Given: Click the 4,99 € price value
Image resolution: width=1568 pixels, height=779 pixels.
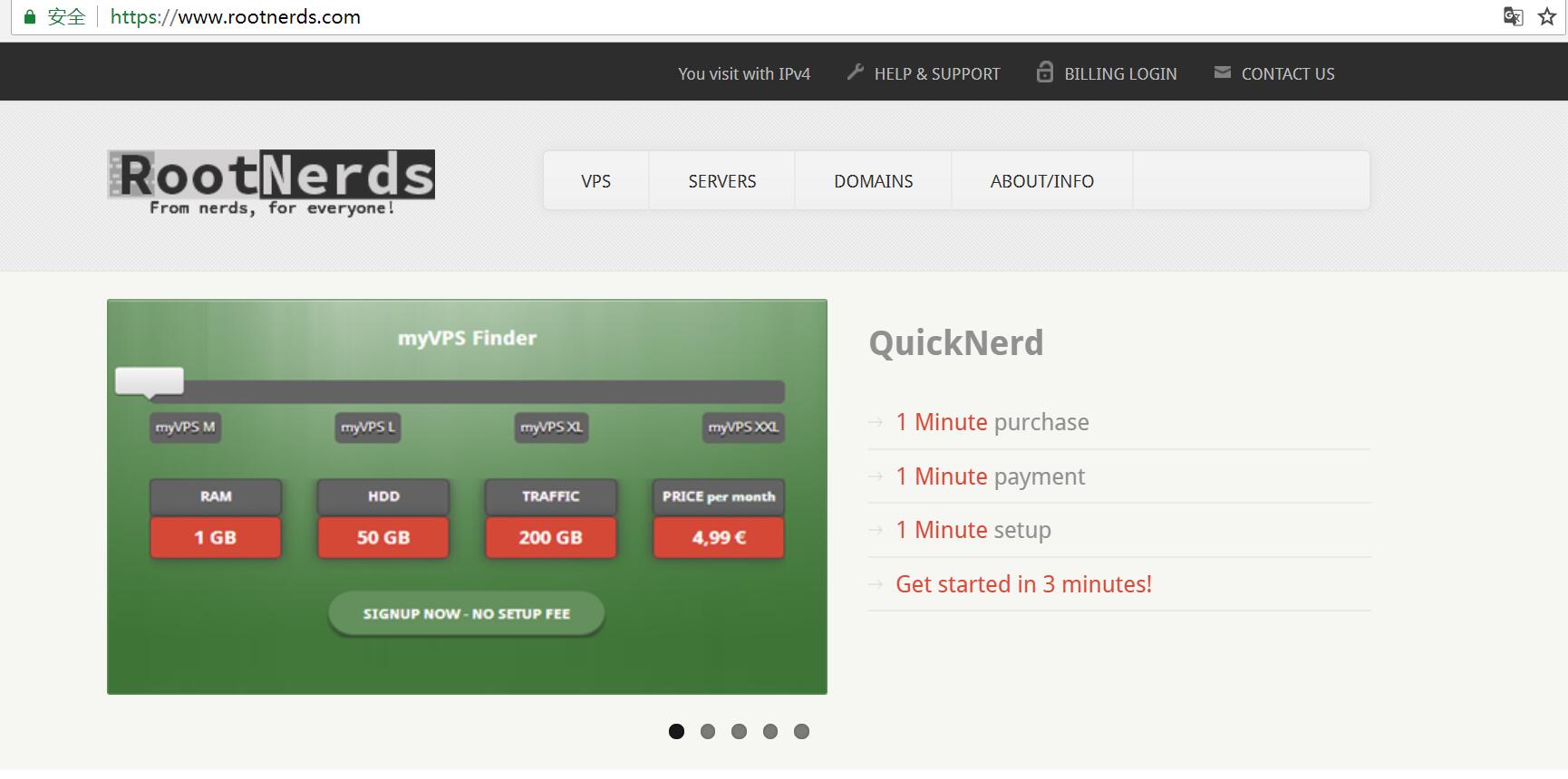Looking at the screenshot, I should (719, 537).
